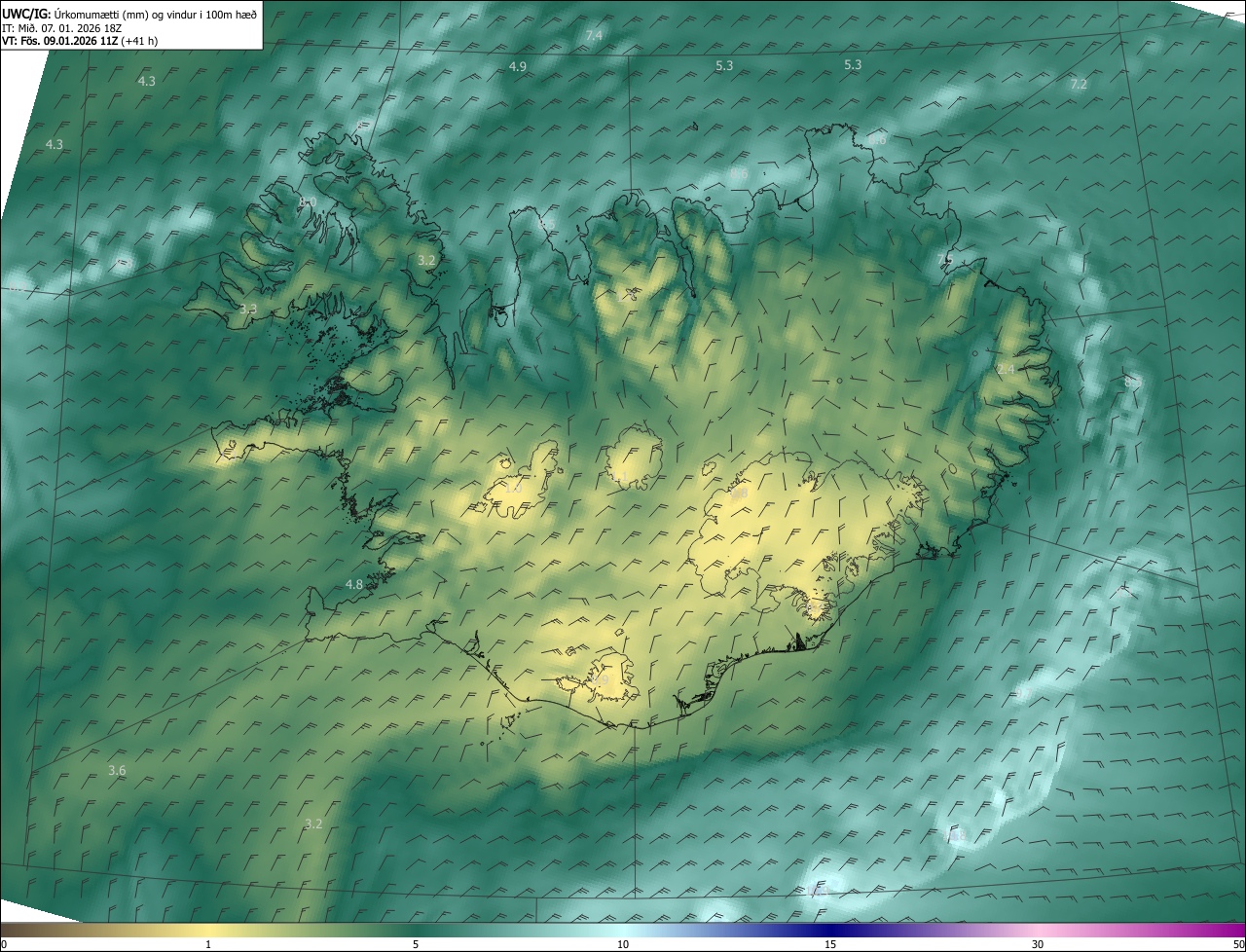
Task: Click the color scale tick label '10'
Action: coord(623,945)
